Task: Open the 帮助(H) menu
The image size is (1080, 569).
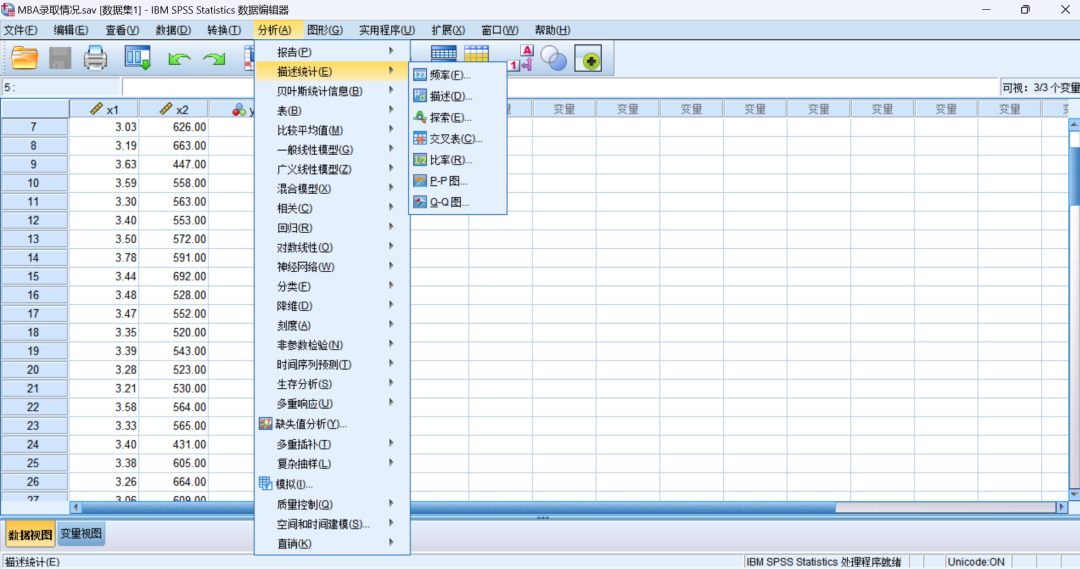Action: (x=552, y=30)
